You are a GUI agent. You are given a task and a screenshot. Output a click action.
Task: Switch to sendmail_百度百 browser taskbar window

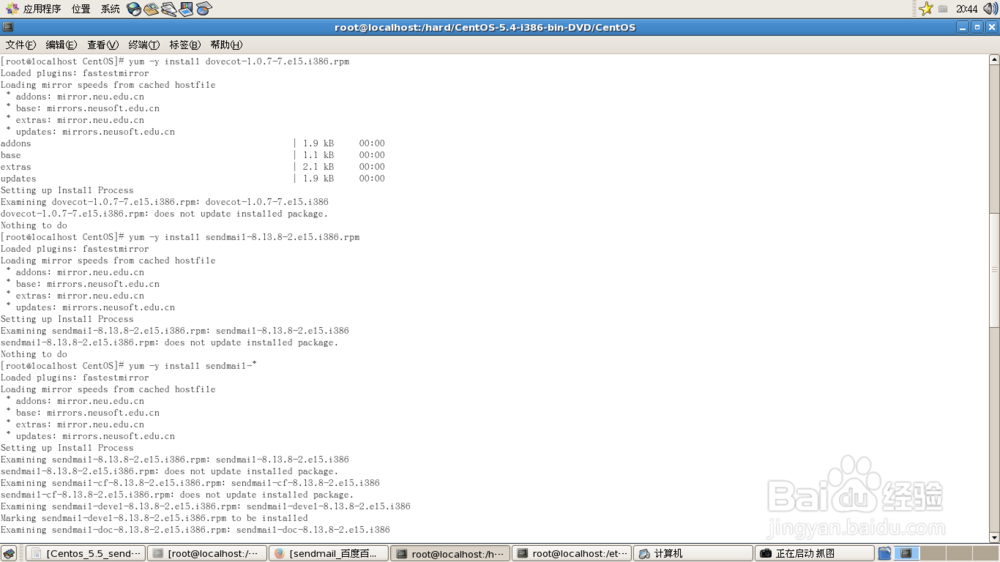click(x=328, y=553)
